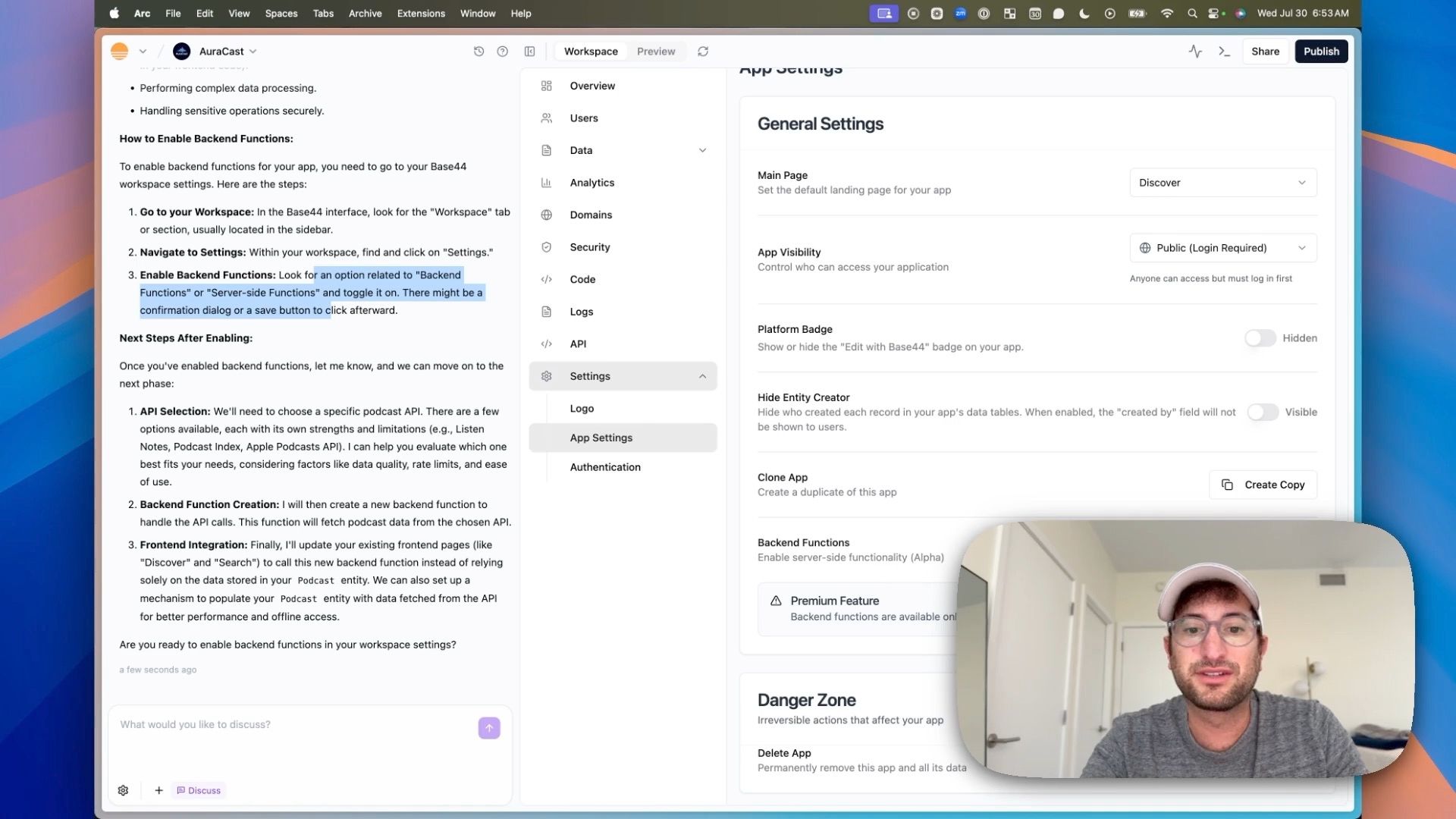Refresh the app preview

pos(703,51)
